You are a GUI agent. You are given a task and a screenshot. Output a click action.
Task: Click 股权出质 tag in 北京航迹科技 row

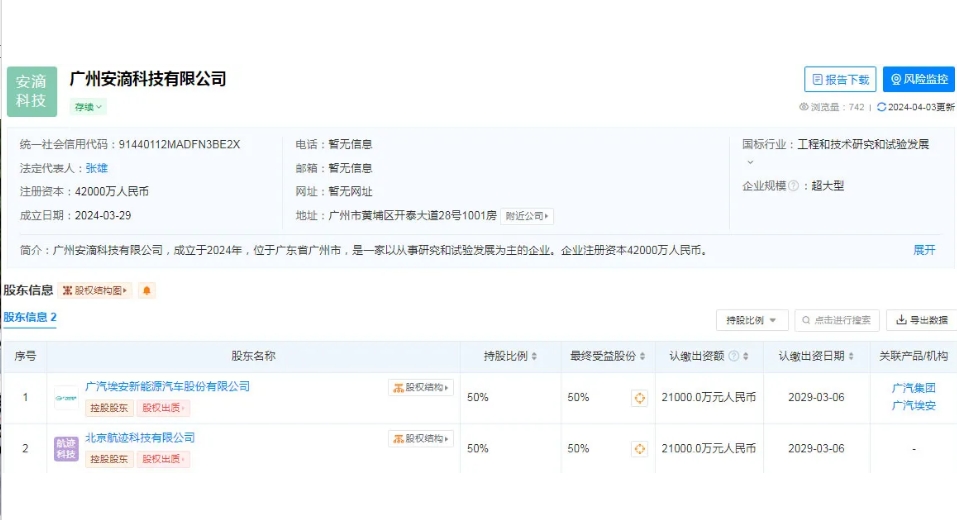[x=163, y=459]
